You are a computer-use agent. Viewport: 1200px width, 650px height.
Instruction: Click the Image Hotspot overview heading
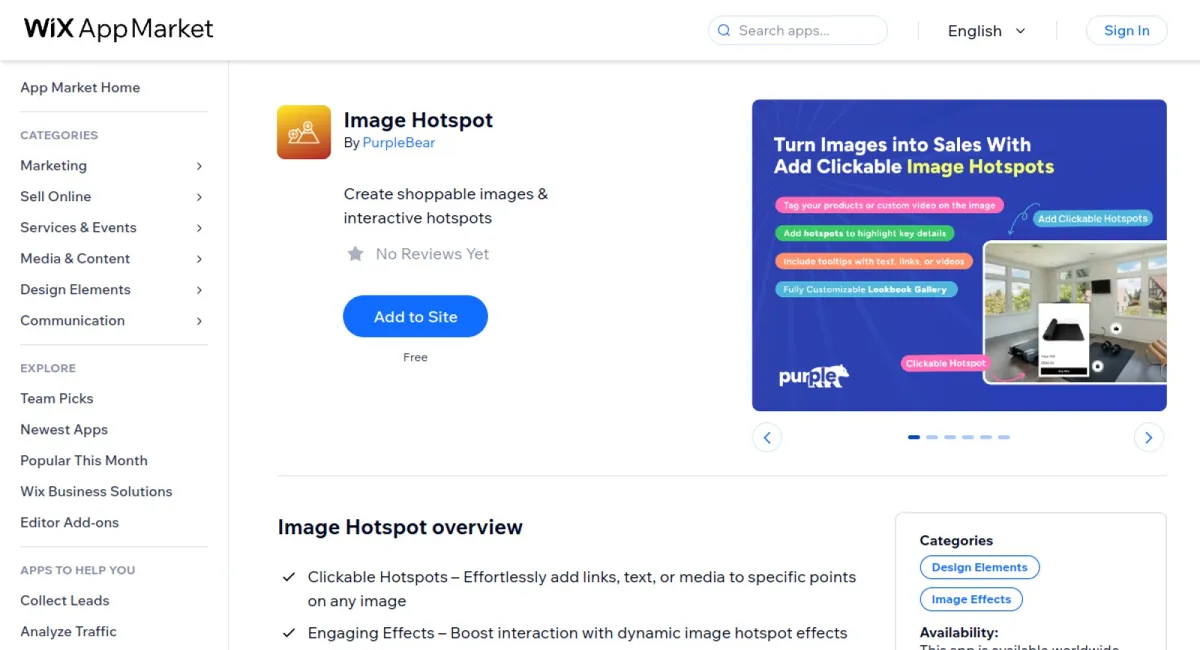coord(400,527)
